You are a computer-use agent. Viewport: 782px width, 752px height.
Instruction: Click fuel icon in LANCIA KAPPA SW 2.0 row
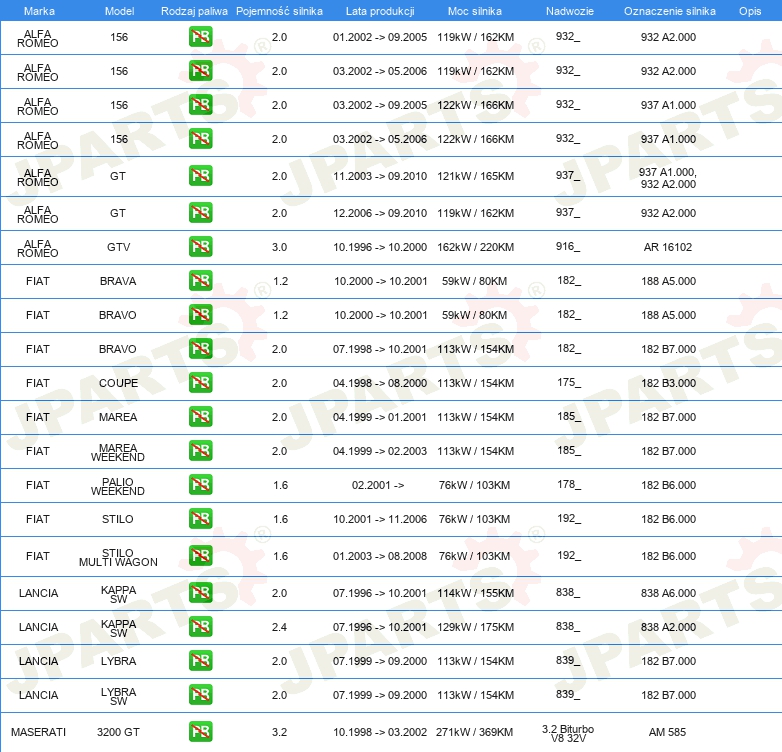click(200, 593)
